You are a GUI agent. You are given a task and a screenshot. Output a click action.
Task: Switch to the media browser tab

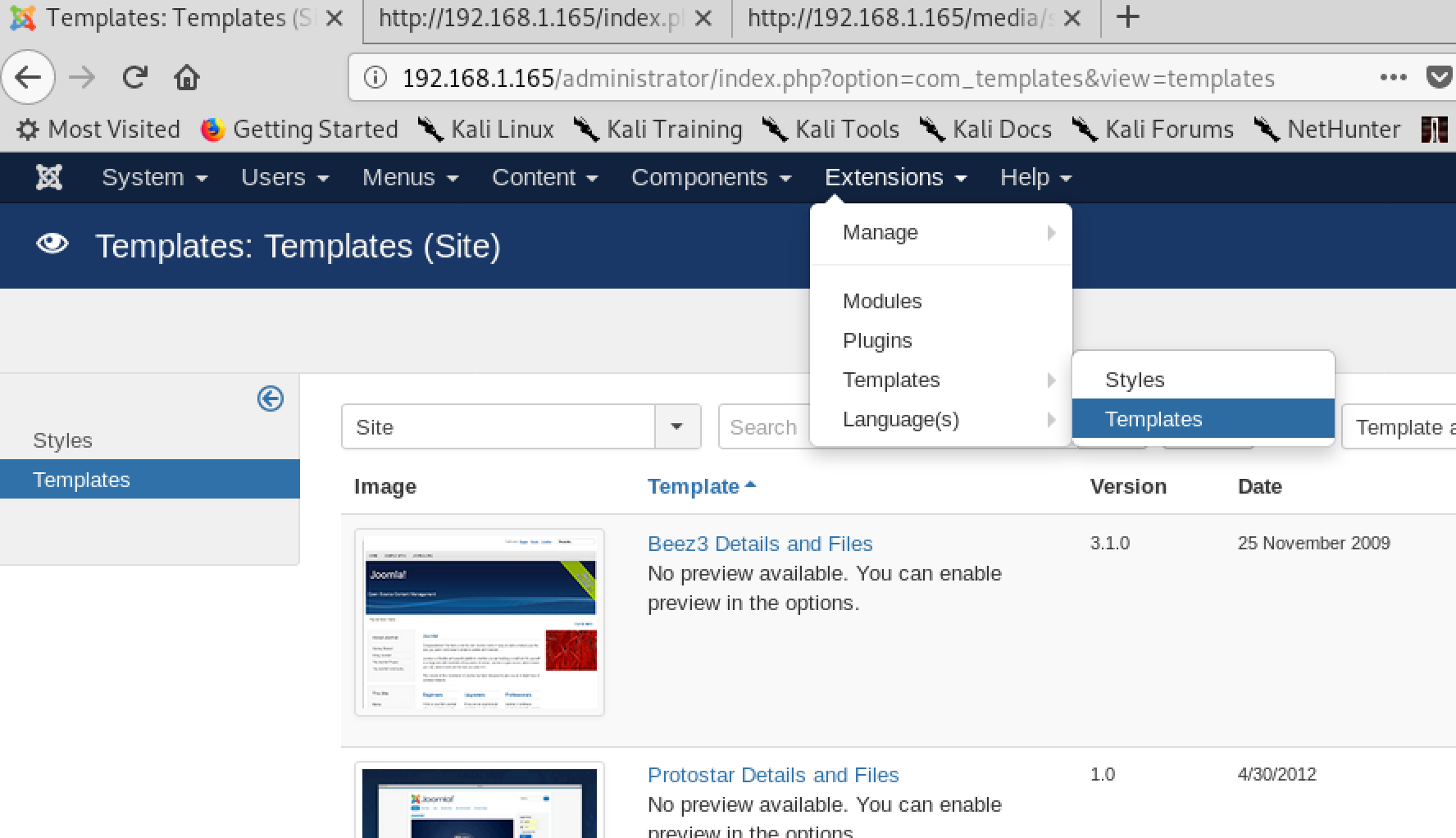[900, 18]
